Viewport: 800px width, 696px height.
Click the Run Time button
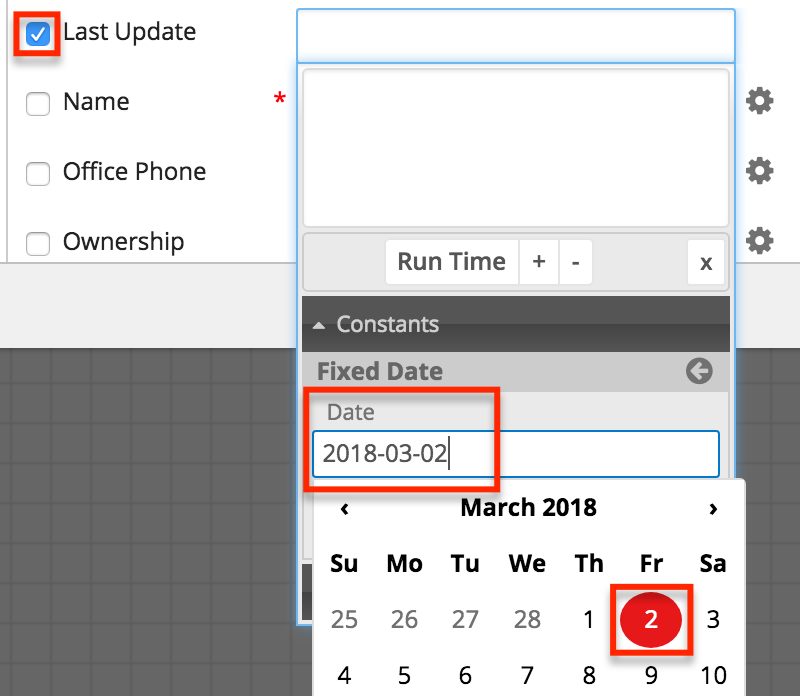coord(451,262)
